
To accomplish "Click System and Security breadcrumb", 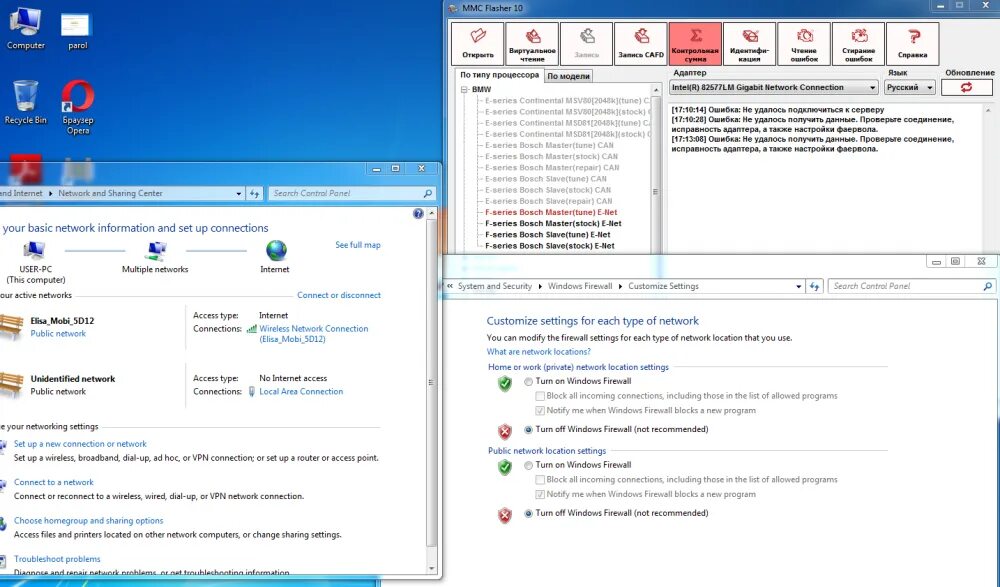I will 494,286.
